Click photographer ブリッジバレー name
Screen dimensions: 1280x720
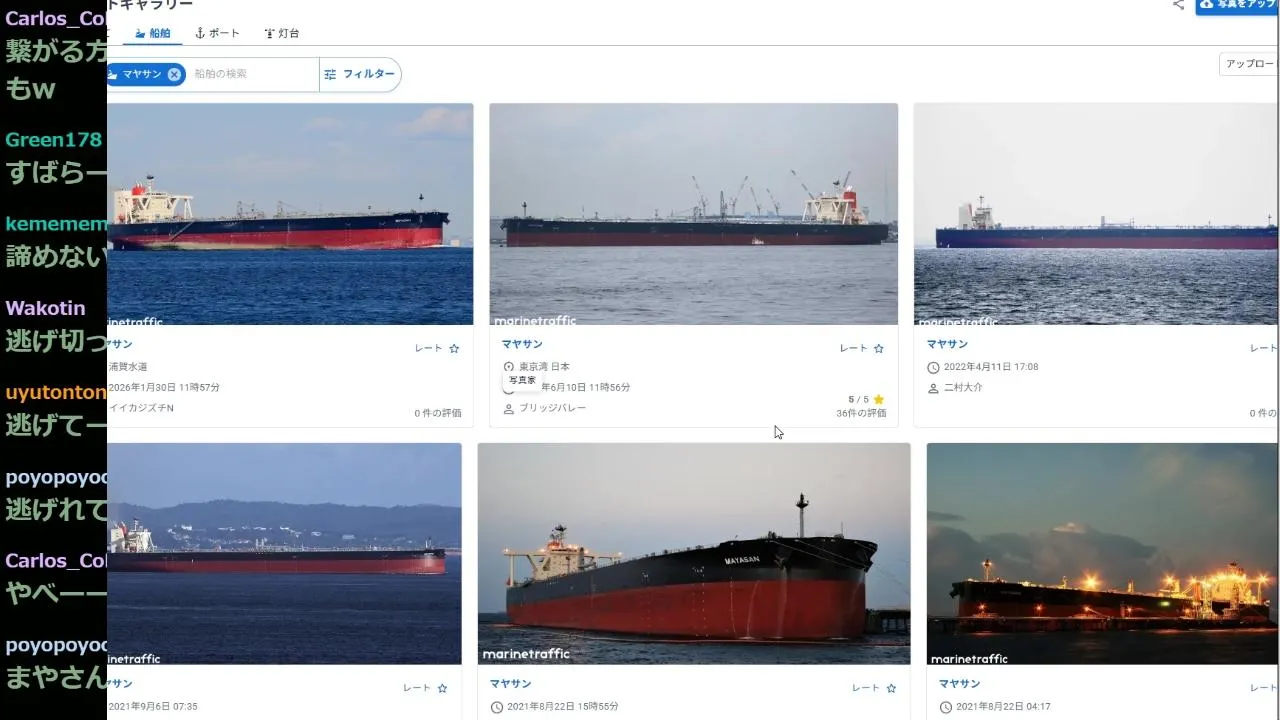pos(552,408)
